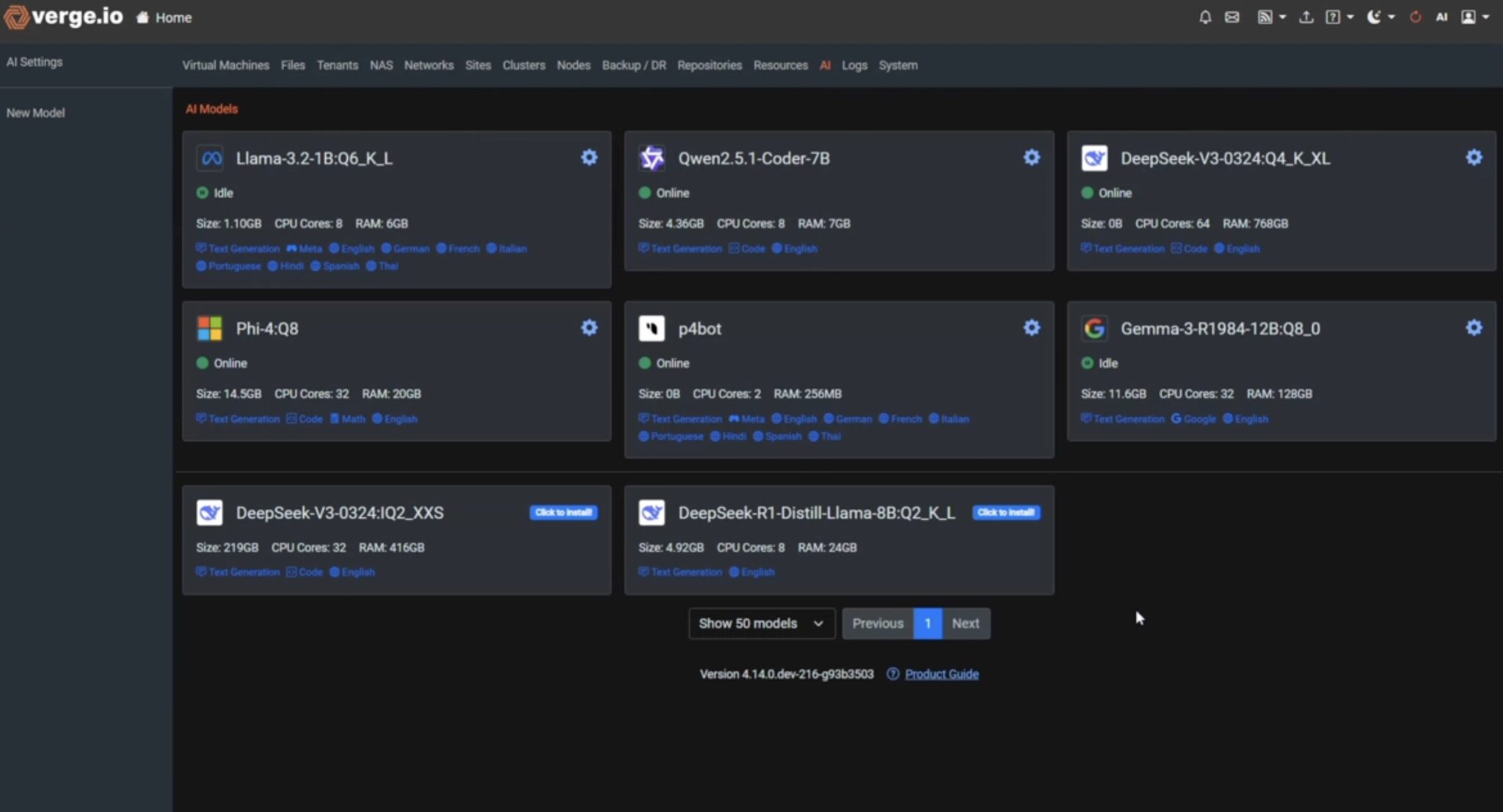Open the help question mark icon
The width and height of the screenshot is (1503, 812).
[x=1334, y=16]
